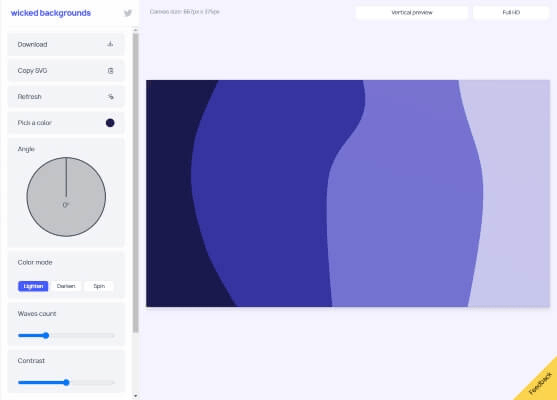Screen dimensions: 557x400
Task: Select the Lighten color mode
Action: pyautogui.click(x=33, y=286)
